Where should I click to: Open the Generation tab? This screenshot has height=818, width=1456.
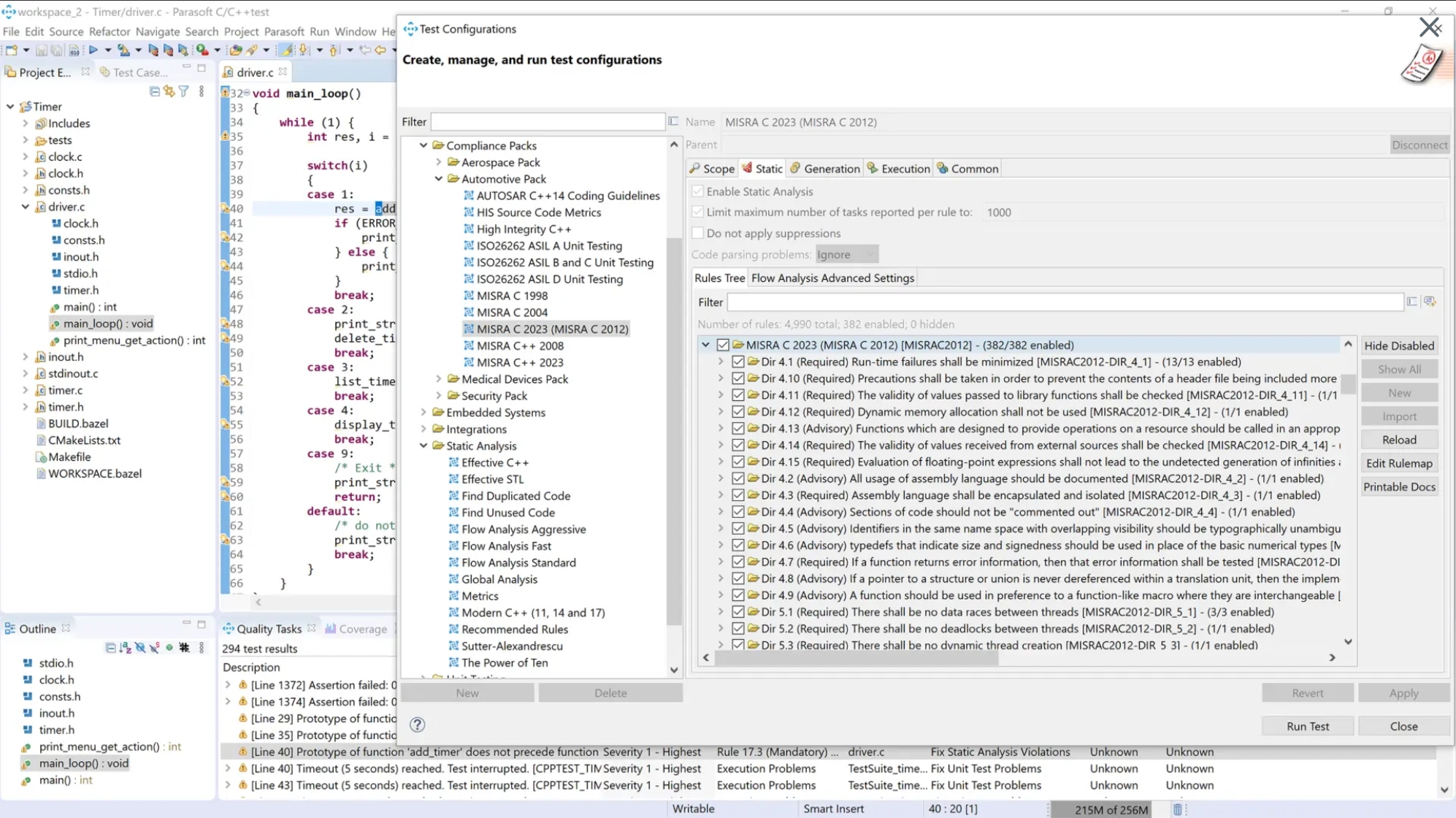[825, 169]
